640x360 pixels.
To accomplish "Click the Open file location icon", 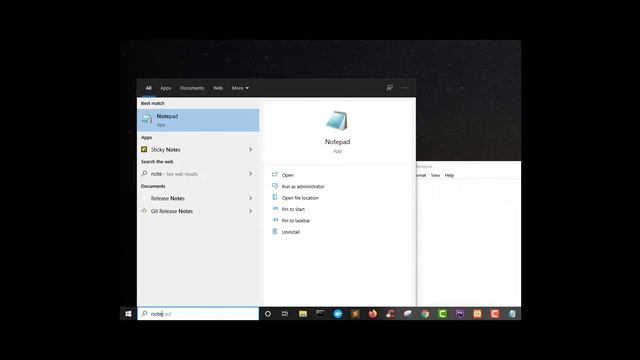I will (275, 197).
